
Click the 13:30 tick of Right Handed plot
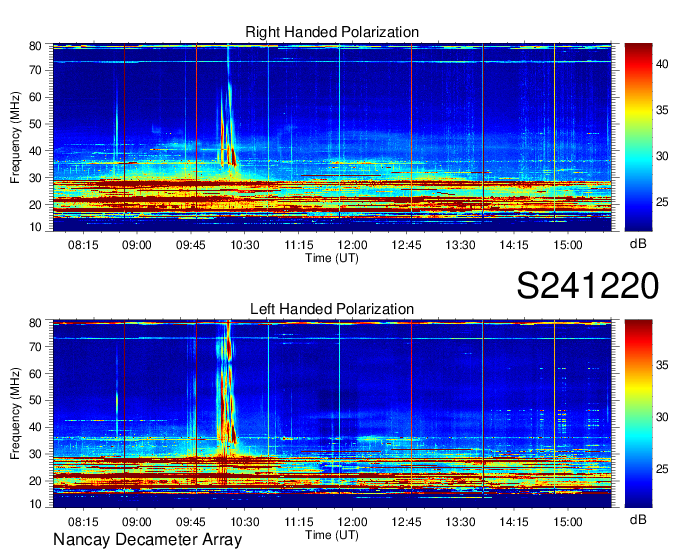[x=460, y=245]
